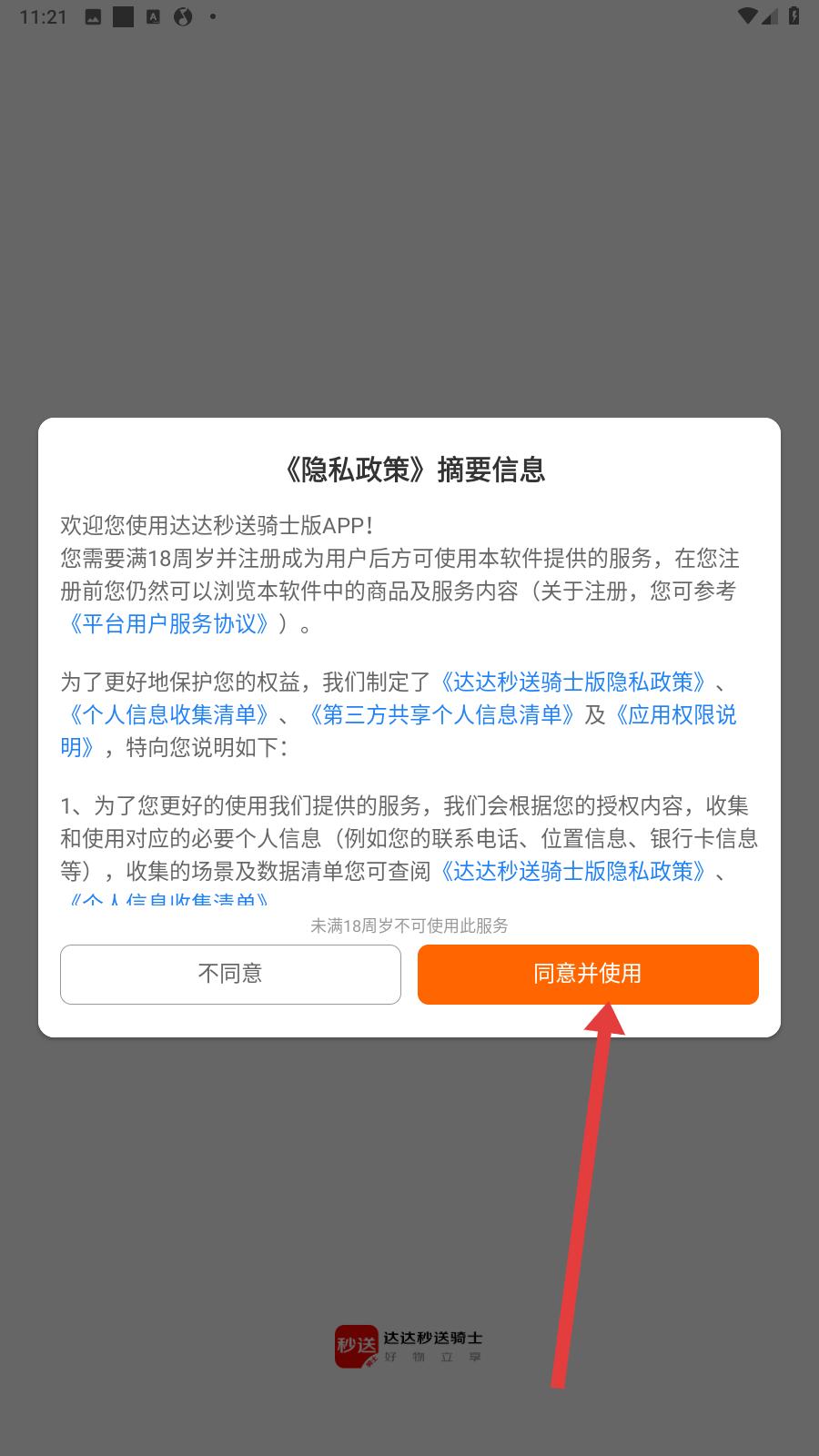Tap the cellular signal strength icon
Screen dimensions: 819x1456
[769, 15]
